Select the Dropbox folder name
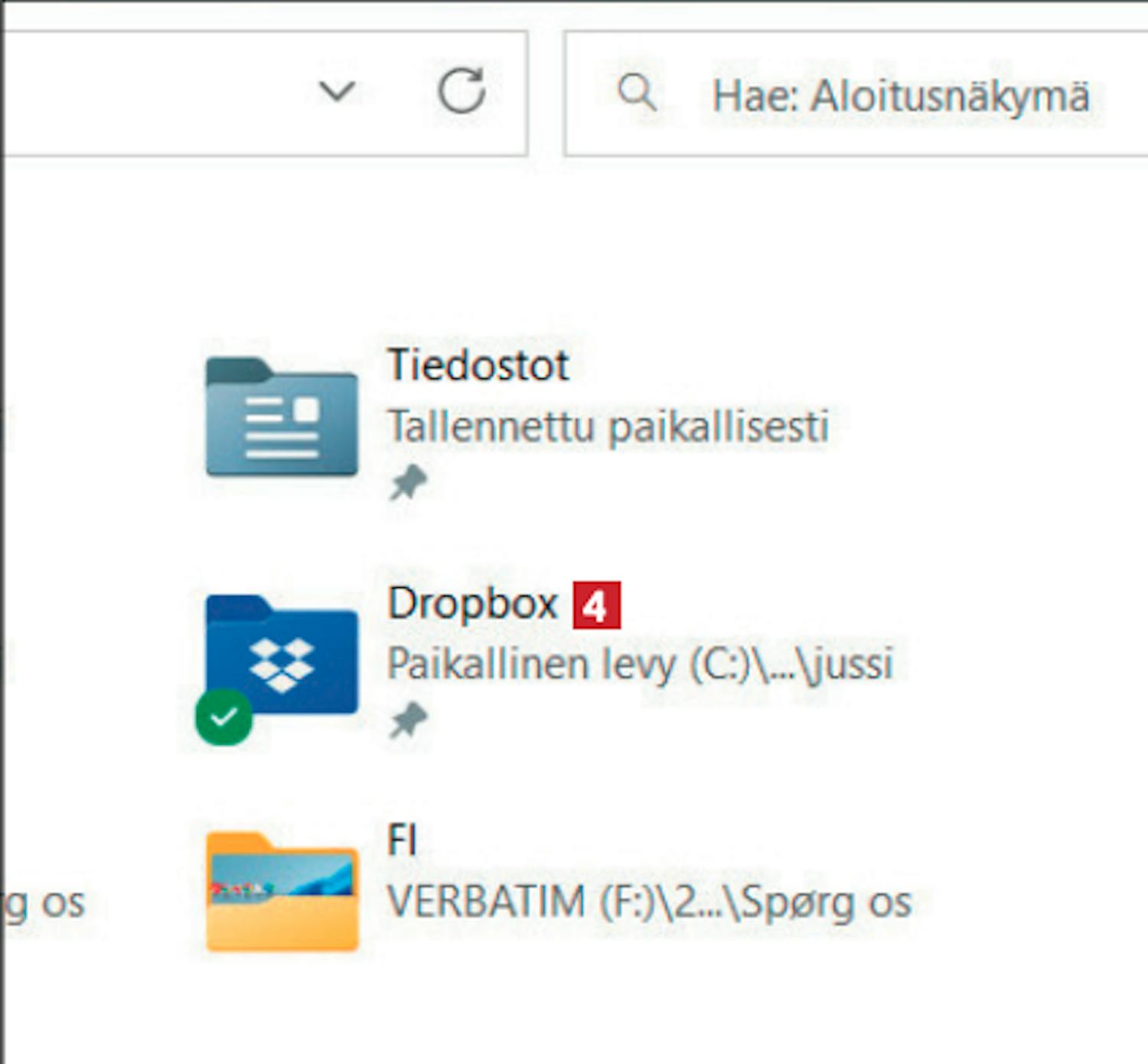The width and height of the screenshot is (1148, 1064). (473, 604)
